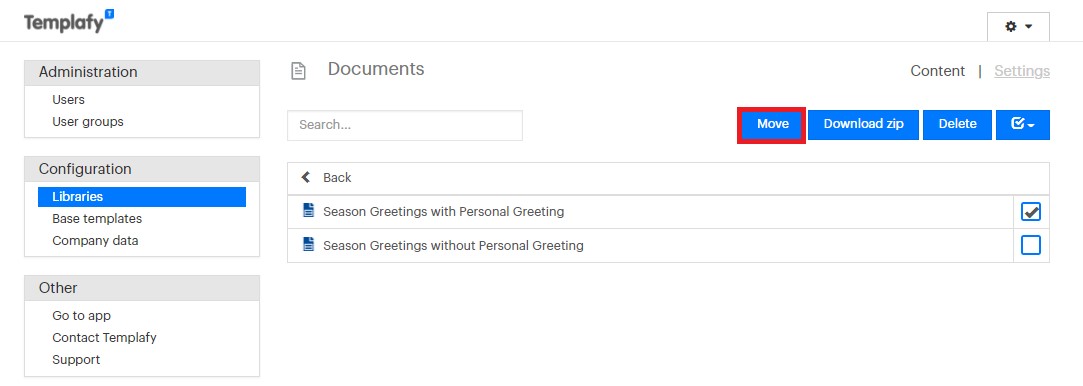Image resolution: width=1083 pixels, height=386 pixels.
Task: Click the Move button
Action: (772, 124)
